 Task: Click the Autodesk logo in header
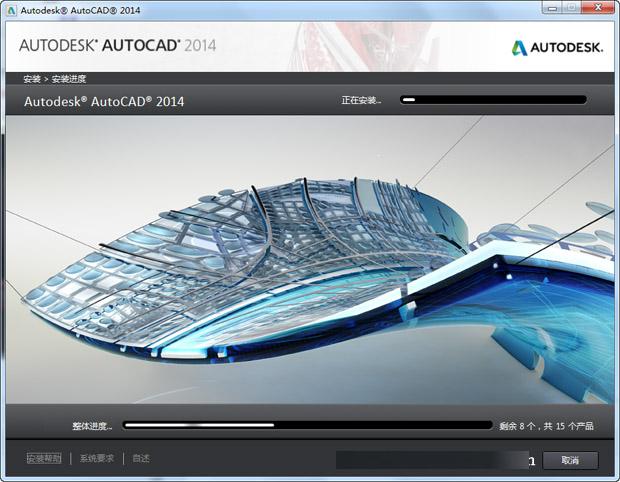point(558,48)
